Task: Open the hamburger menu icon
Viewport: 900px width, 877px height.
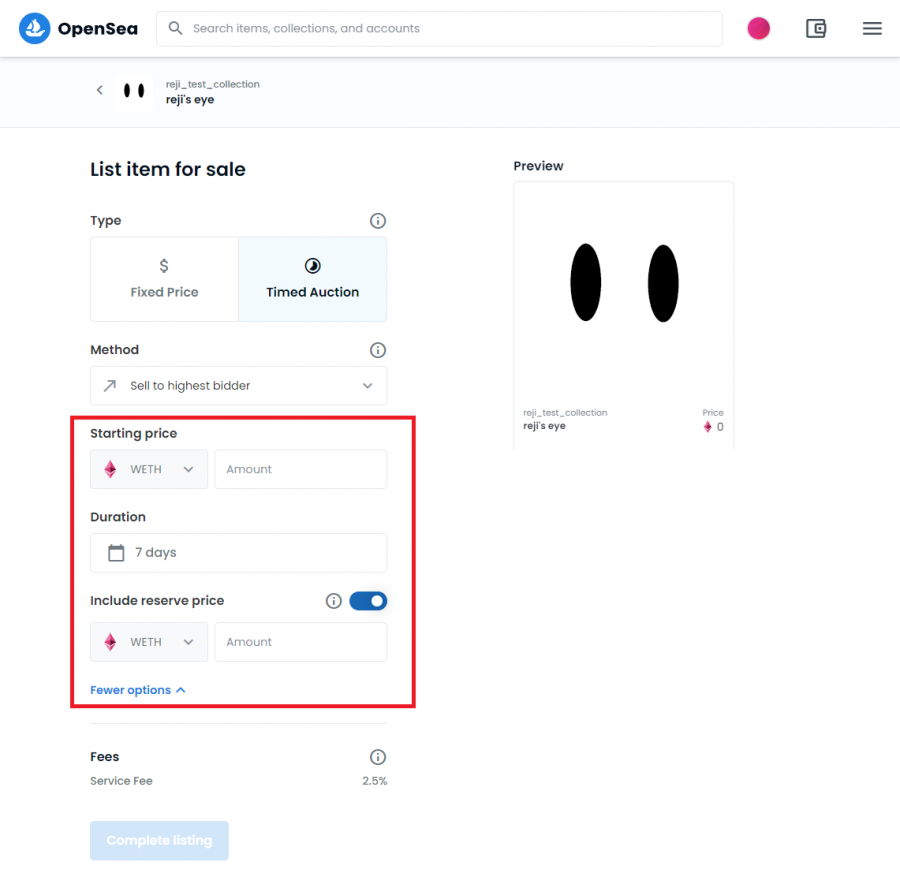Action: [872, 28]
